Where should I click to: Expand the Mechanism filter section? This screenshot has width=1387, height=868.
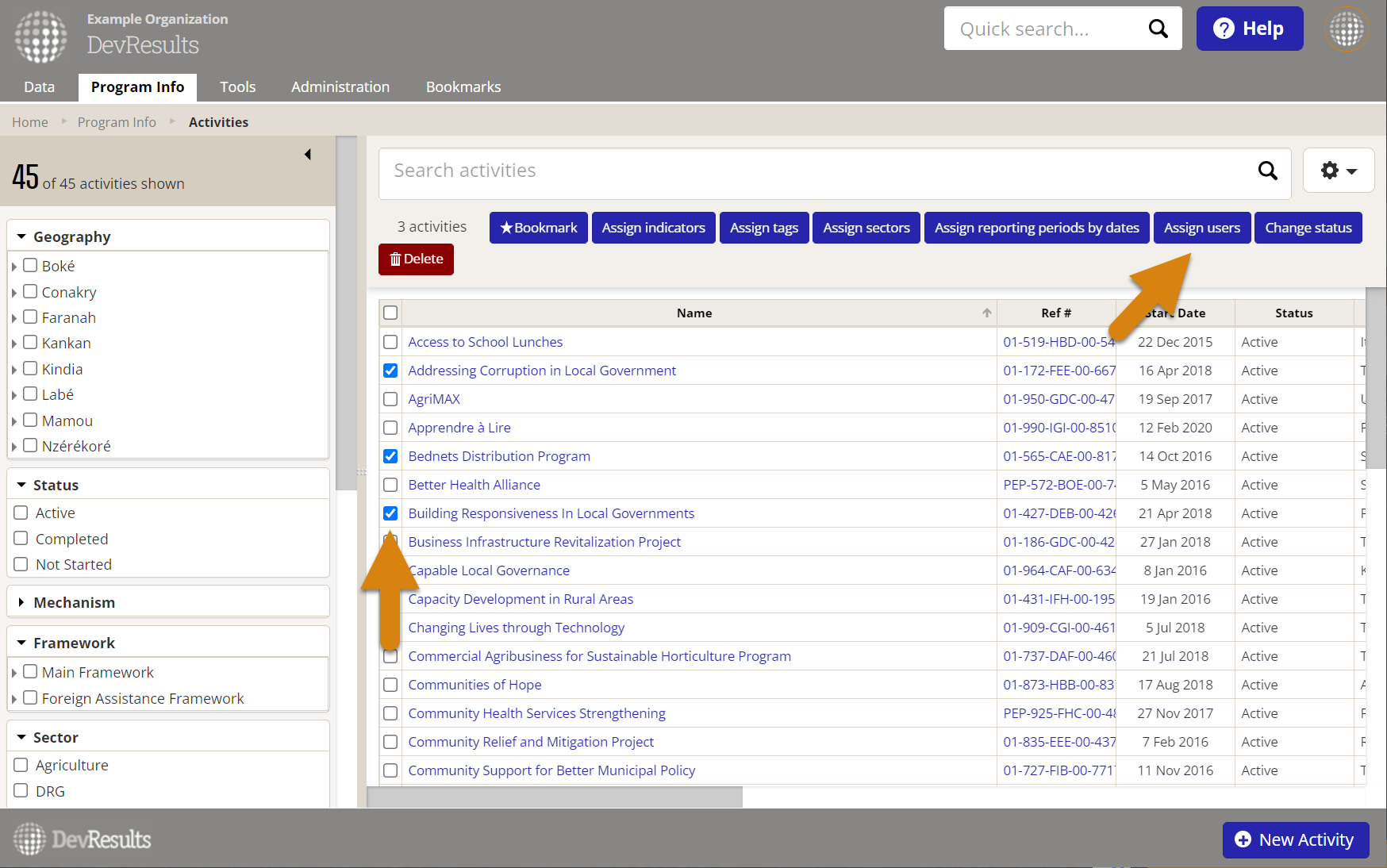click(21, 602)
